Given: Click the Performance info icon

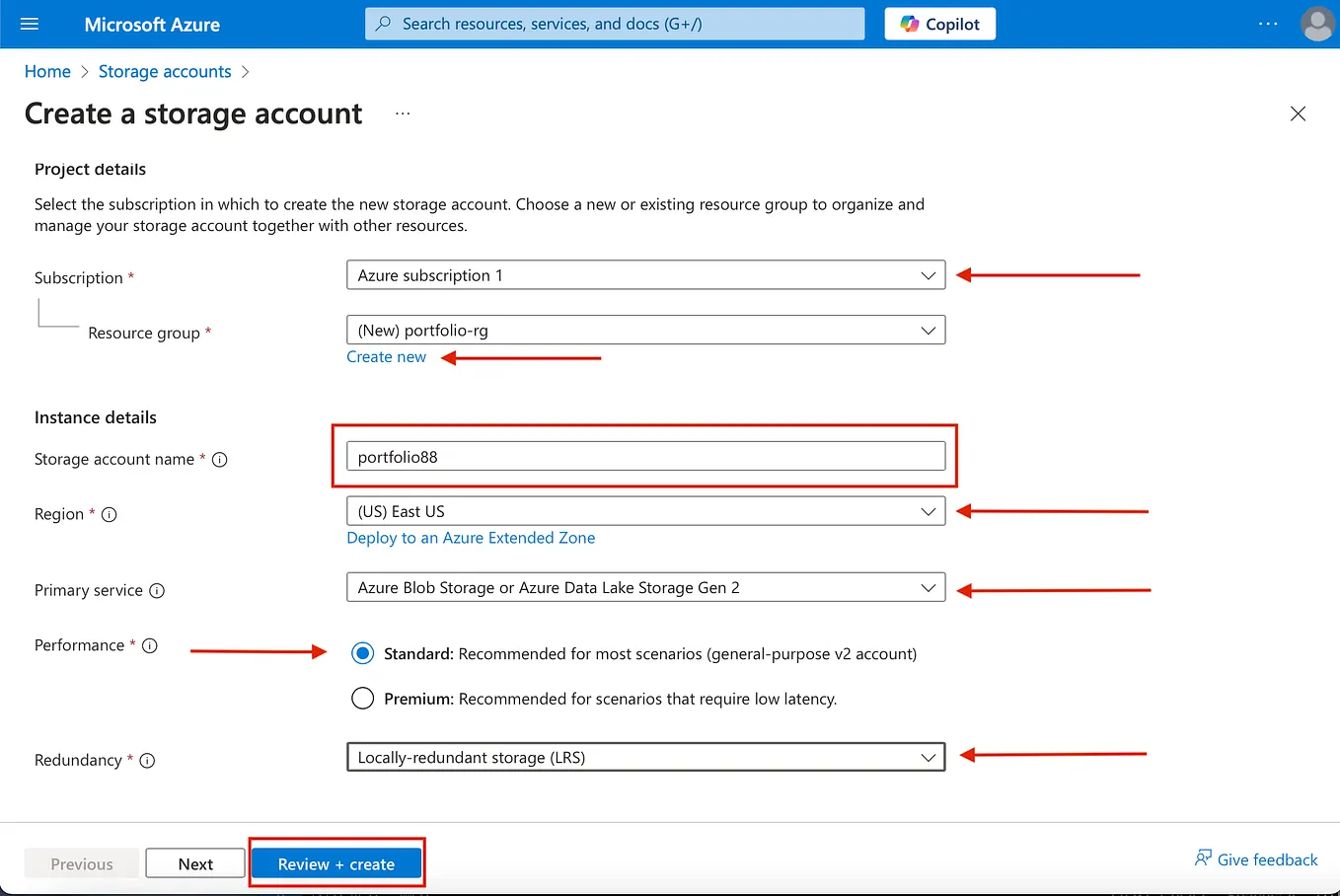Looking at the screenshot, I should pyautogui.click(x=149, y=645).
